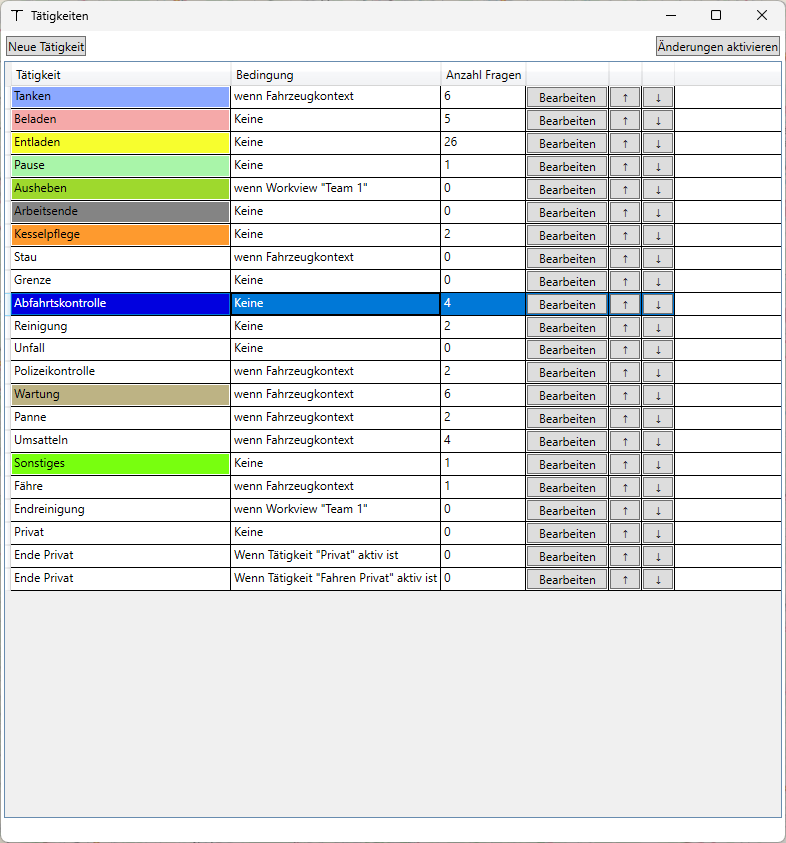Move Ausheben activity down
The height and width of the screenshot is (843, 786).
tap(658, 190)
